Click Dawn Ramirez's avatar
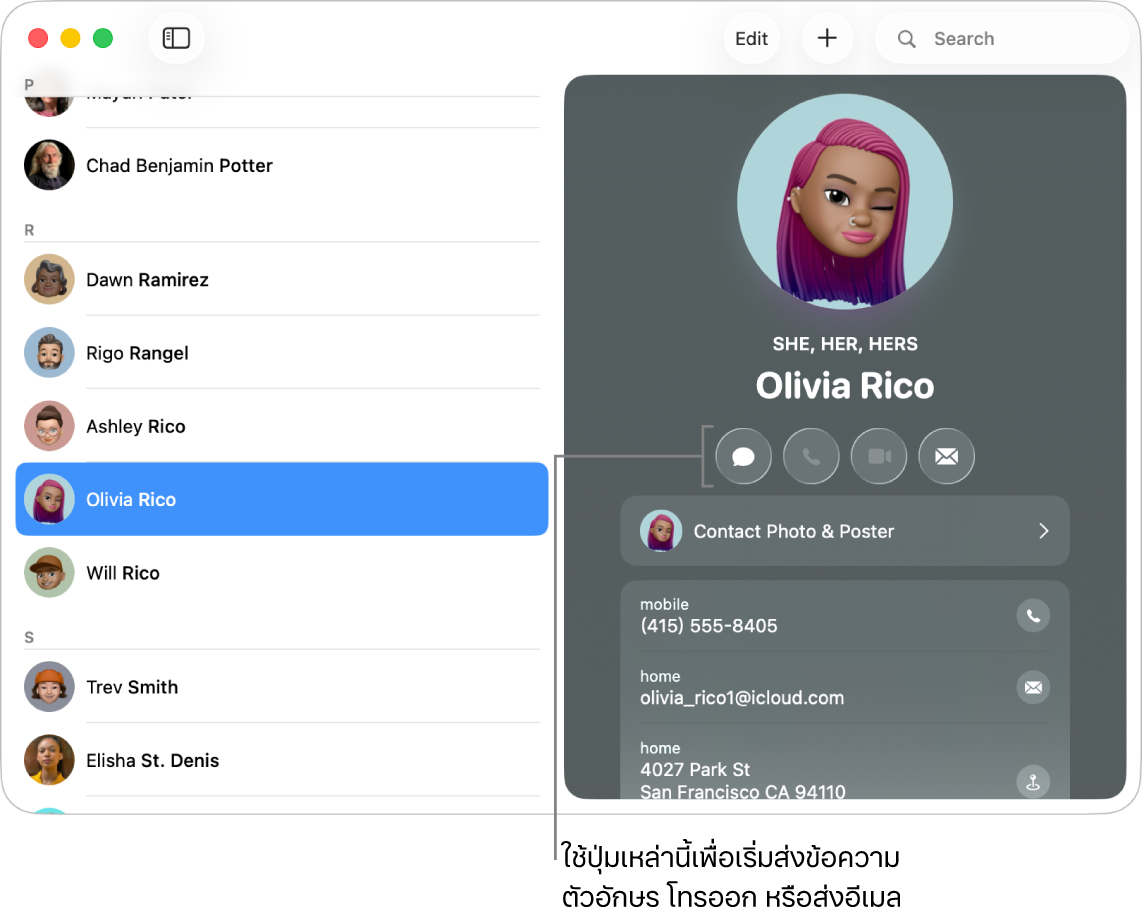This screenshot has height=920, width=1146. pos(49,279)
